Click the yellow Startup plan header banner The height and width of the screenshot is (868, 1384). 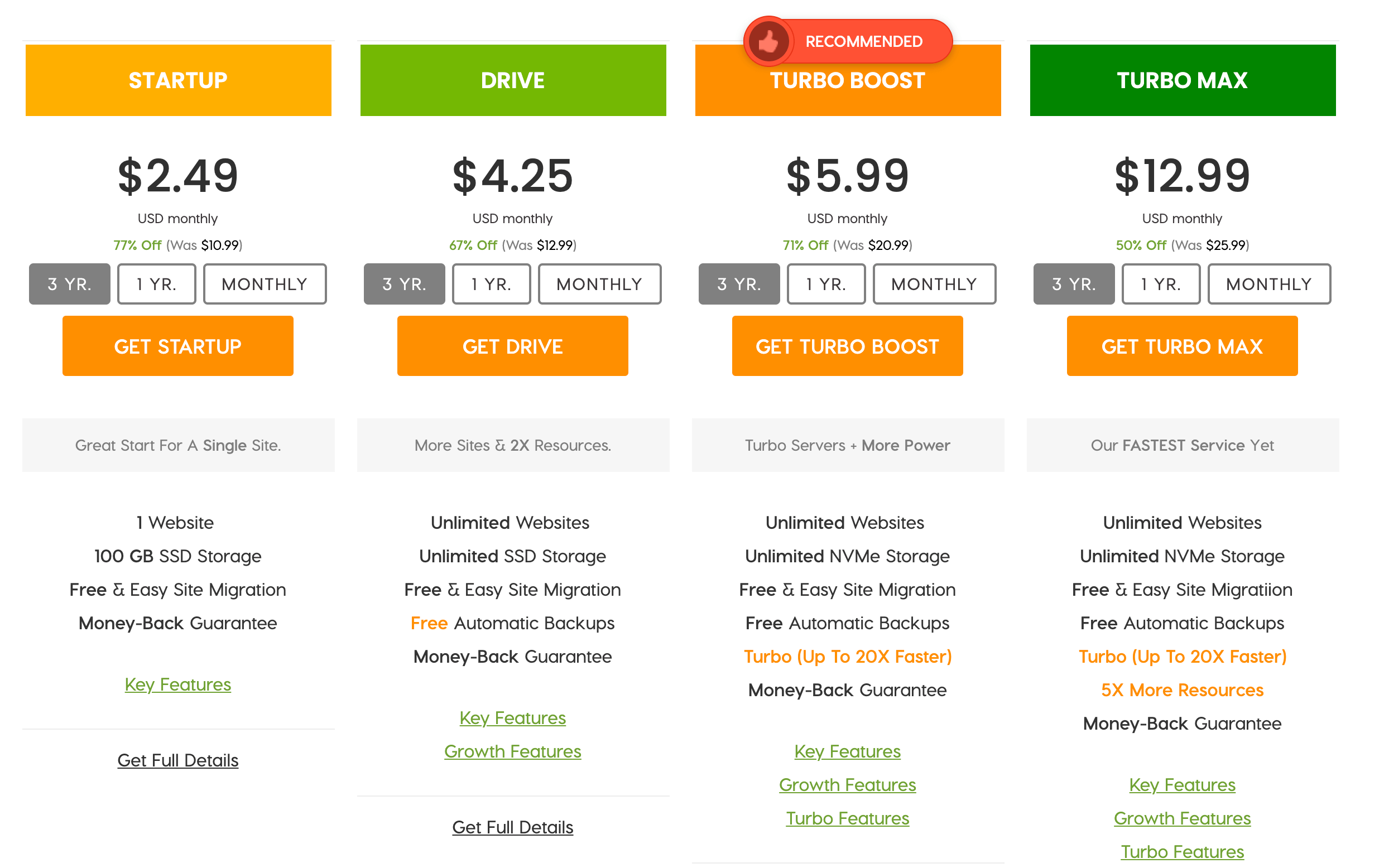(178, 80)
